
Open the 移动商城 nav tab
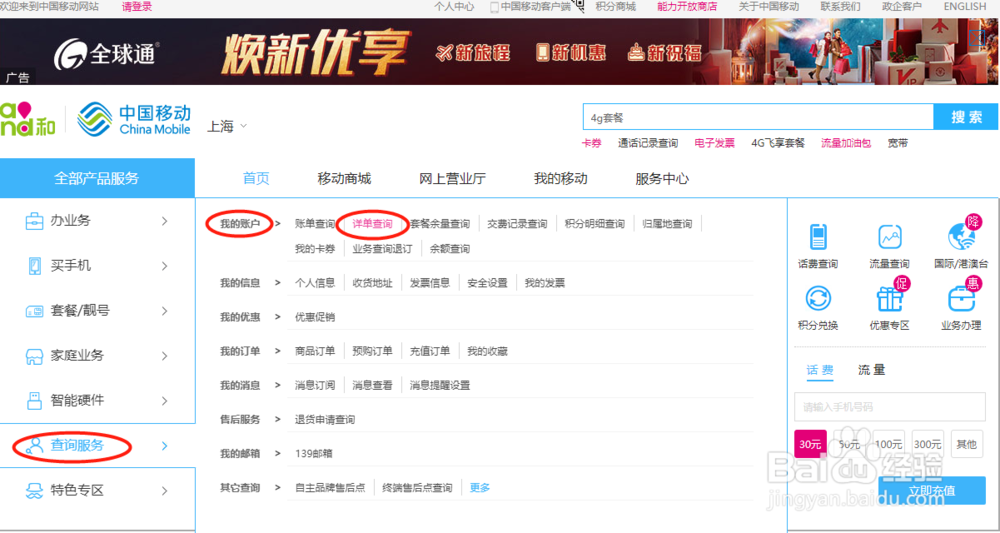[x=344, y=179]
